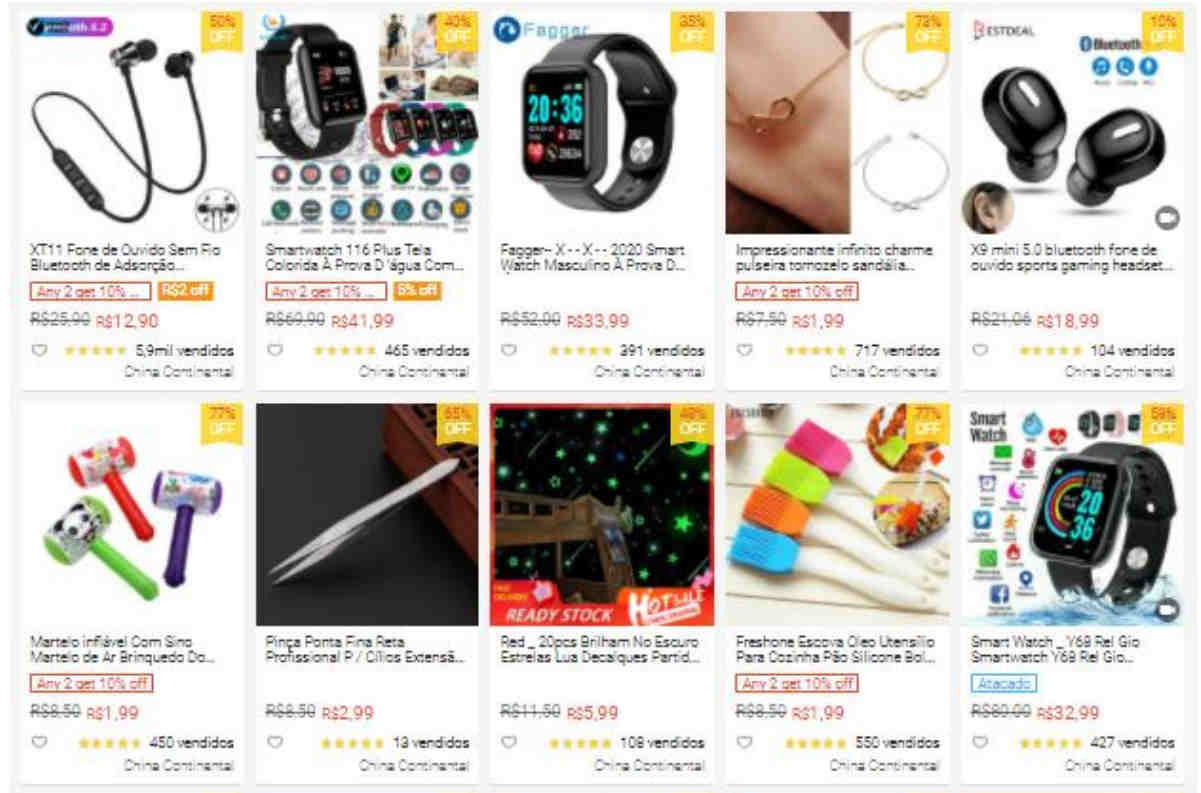The height and width of the screenshot is (793, 1201).
Task: Play video icon on Y68 Smart Watch image
Action: tap(1166, 609)
